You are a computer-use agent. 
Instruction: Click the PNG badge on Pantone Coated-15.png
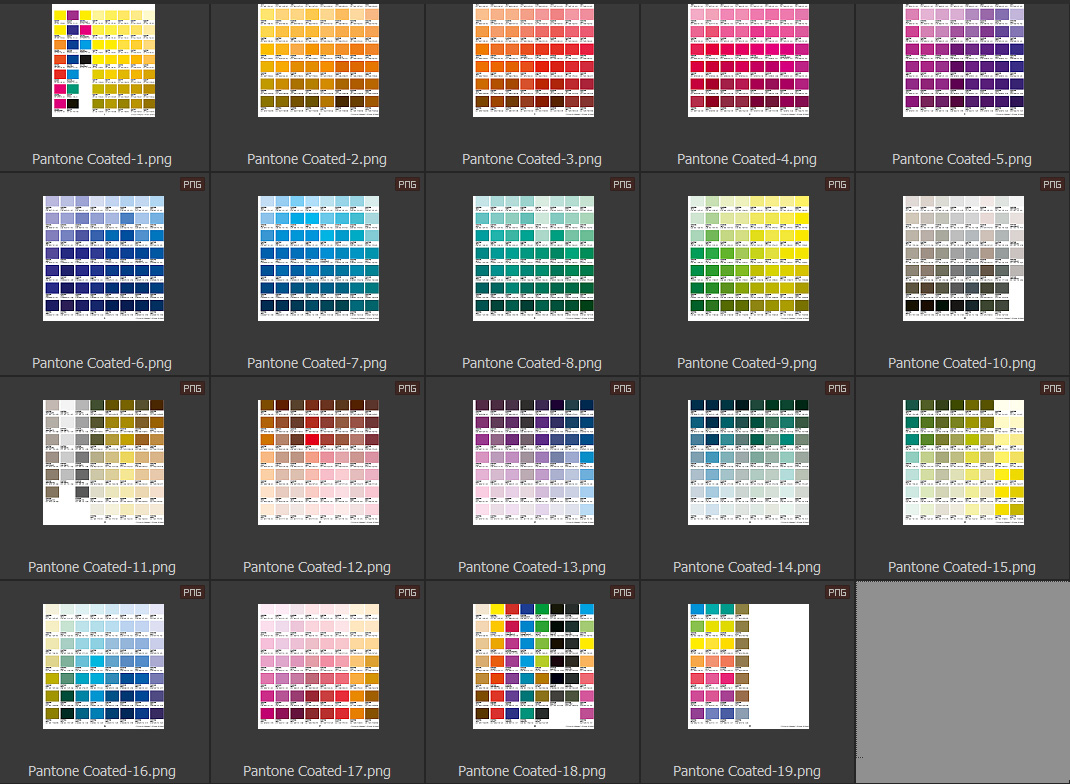[1052, 388]
